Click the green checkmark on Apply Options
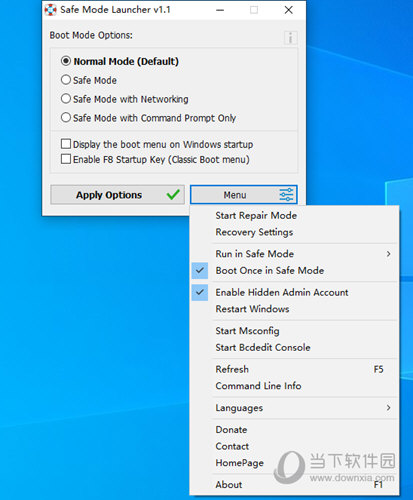The width and height of the screenshot is (413, 500). click(173, 194)
